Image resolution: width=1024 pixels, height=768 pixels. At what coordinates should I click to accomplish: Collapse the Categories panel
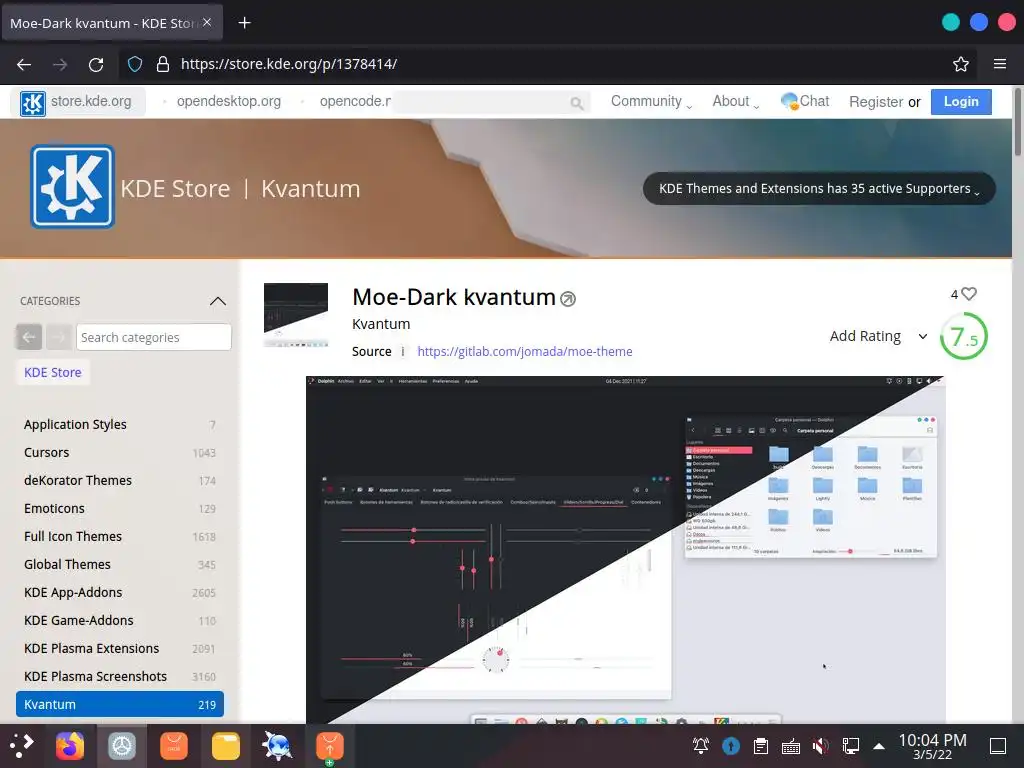217,301
